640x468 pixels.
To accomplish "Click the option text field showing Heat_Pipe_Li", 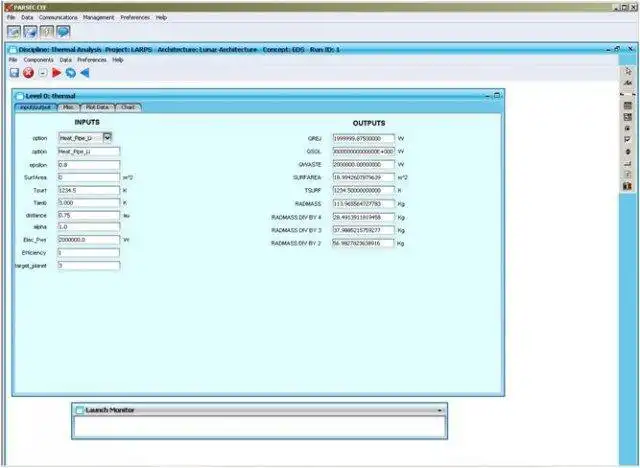I will point(89,152).
